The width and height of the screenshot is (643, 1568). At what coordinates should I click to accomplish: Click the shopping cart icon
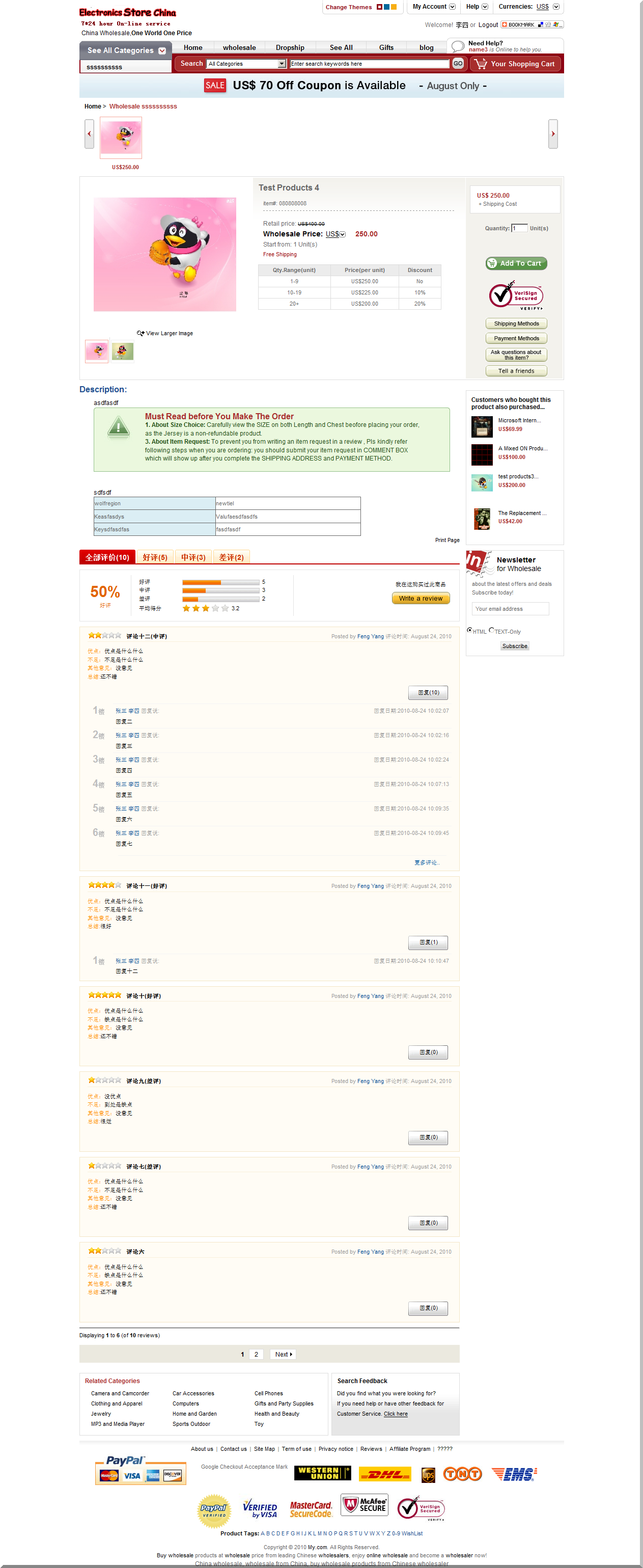tap(481, 63)
